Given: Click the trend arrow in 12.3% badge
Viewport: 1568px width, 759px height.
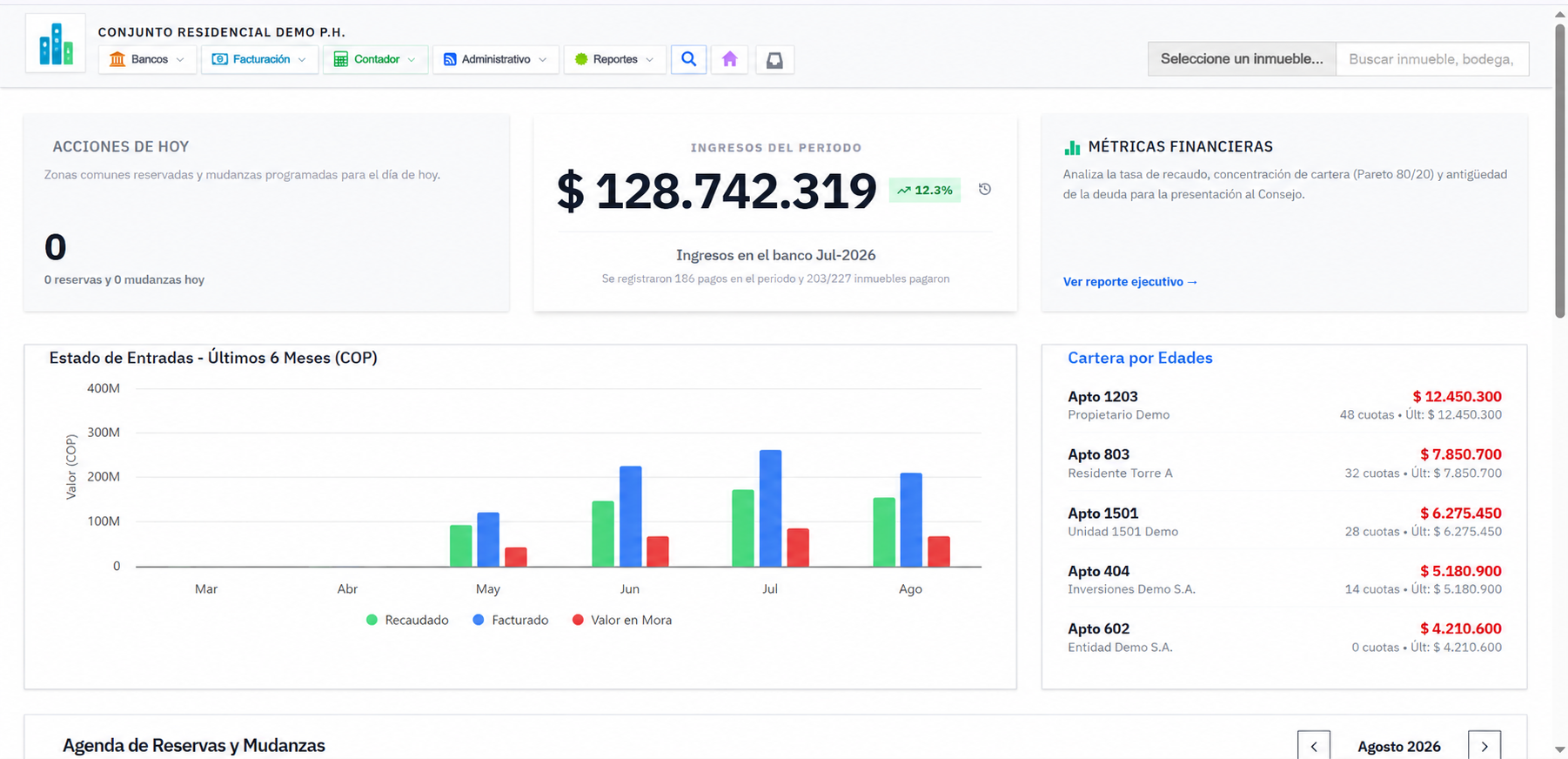Looking at the screenshot, I should pos(904,190).
